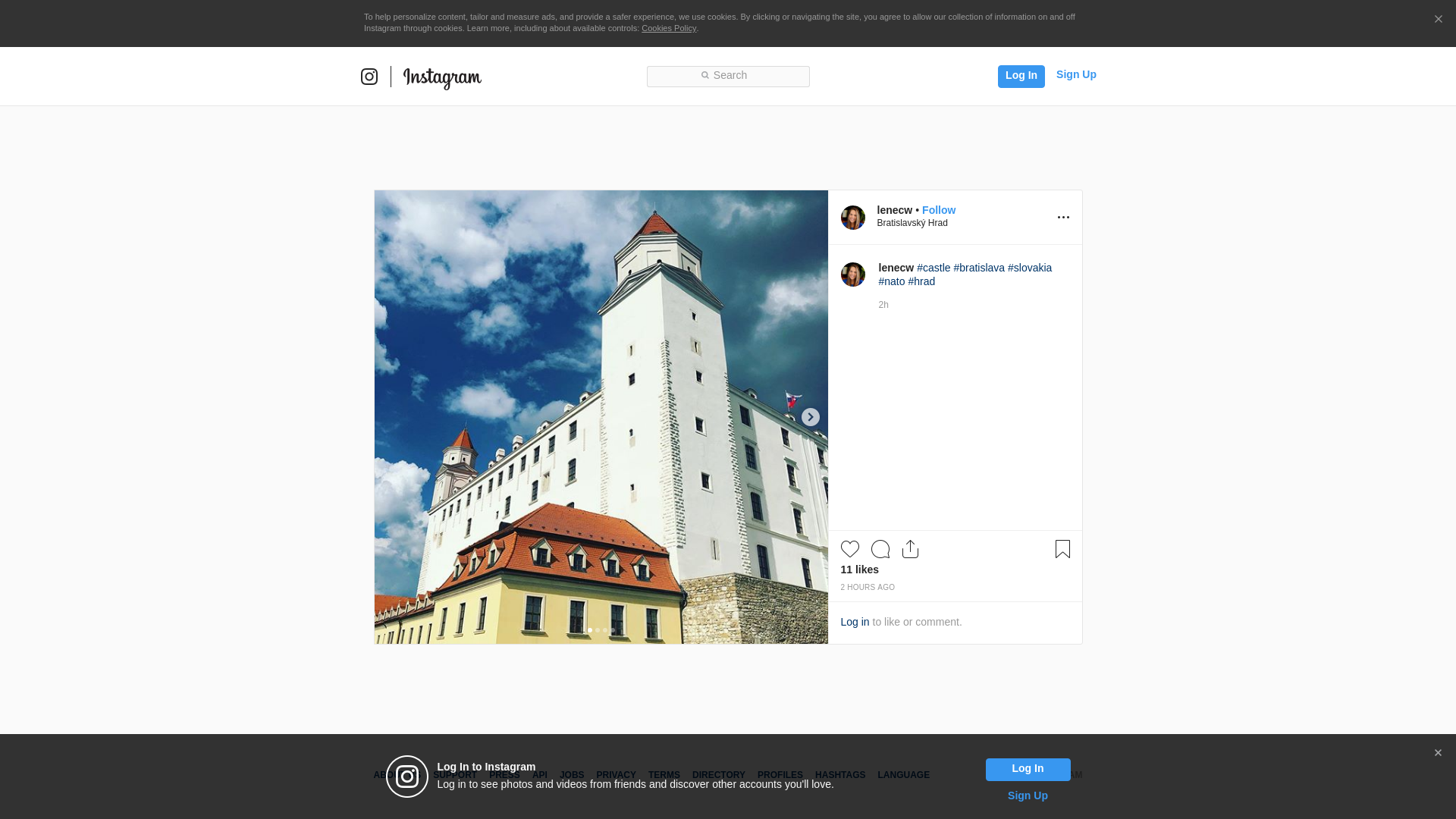Viewport: 1456px width, 819px height.
Task: Open the HASHTAGS footer item
Action: click(839, 775)
